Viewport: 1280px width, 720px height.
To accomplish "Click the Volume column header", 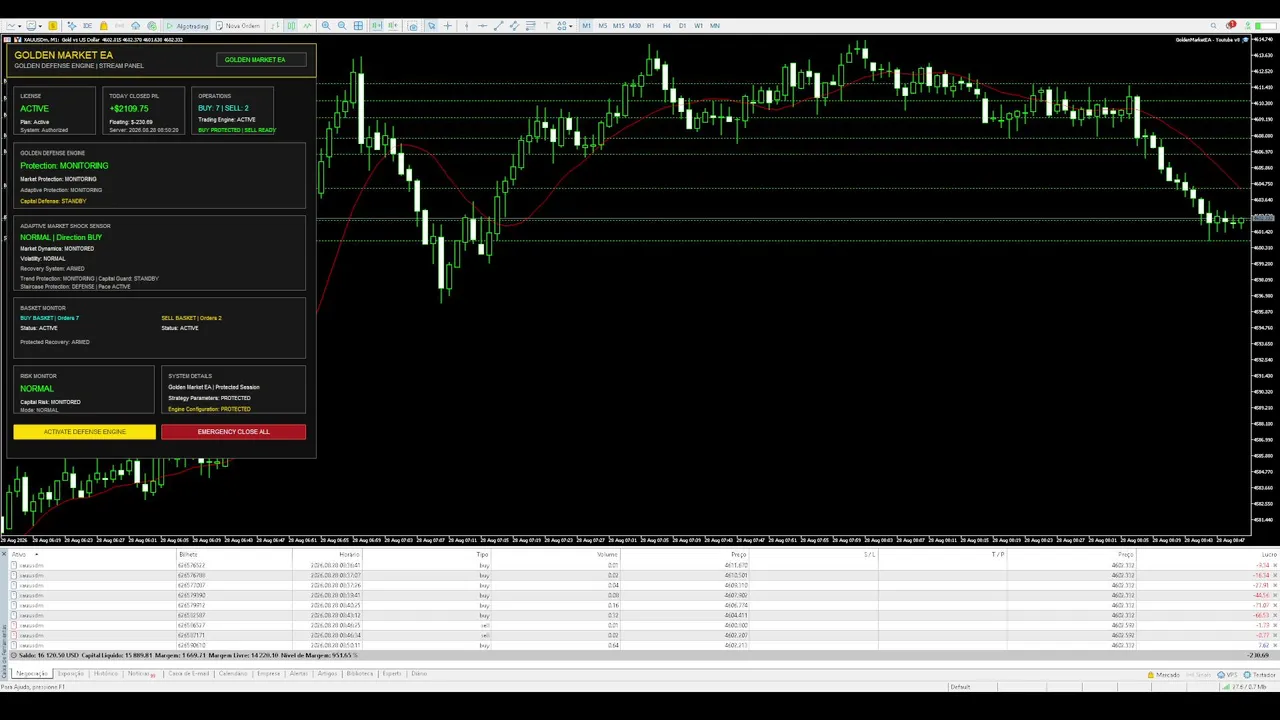I will pos(607,554).
